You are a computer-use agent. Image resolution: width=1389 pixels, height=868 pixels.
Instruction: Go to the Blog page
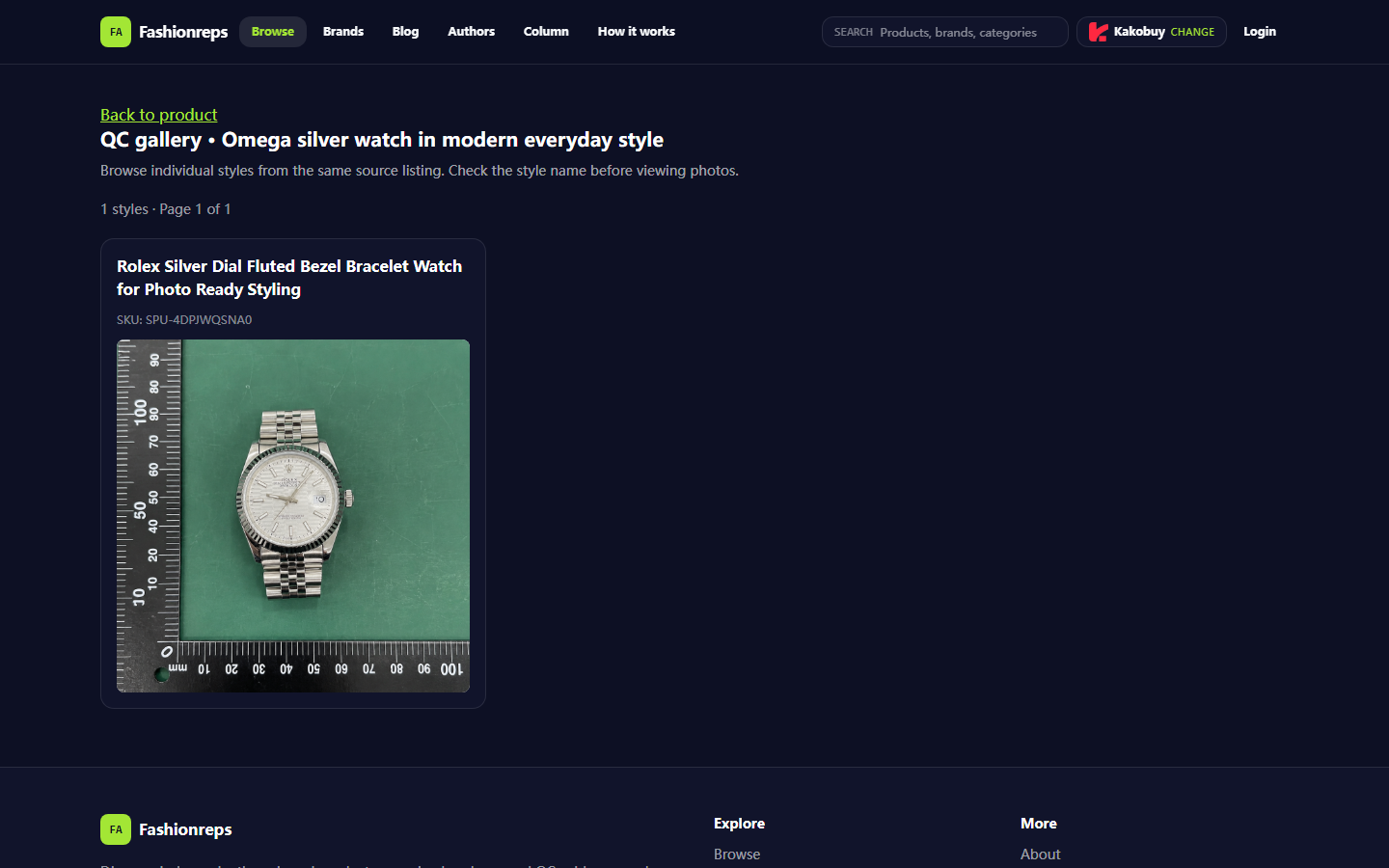(x=405, y=32)
